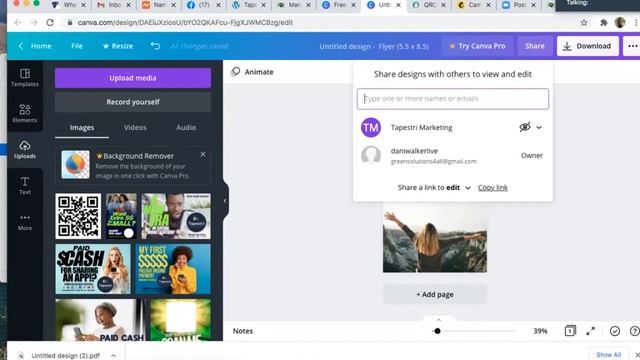Dismiss the Background Remover promo
The image size is (640, 360).
point(203,154)
